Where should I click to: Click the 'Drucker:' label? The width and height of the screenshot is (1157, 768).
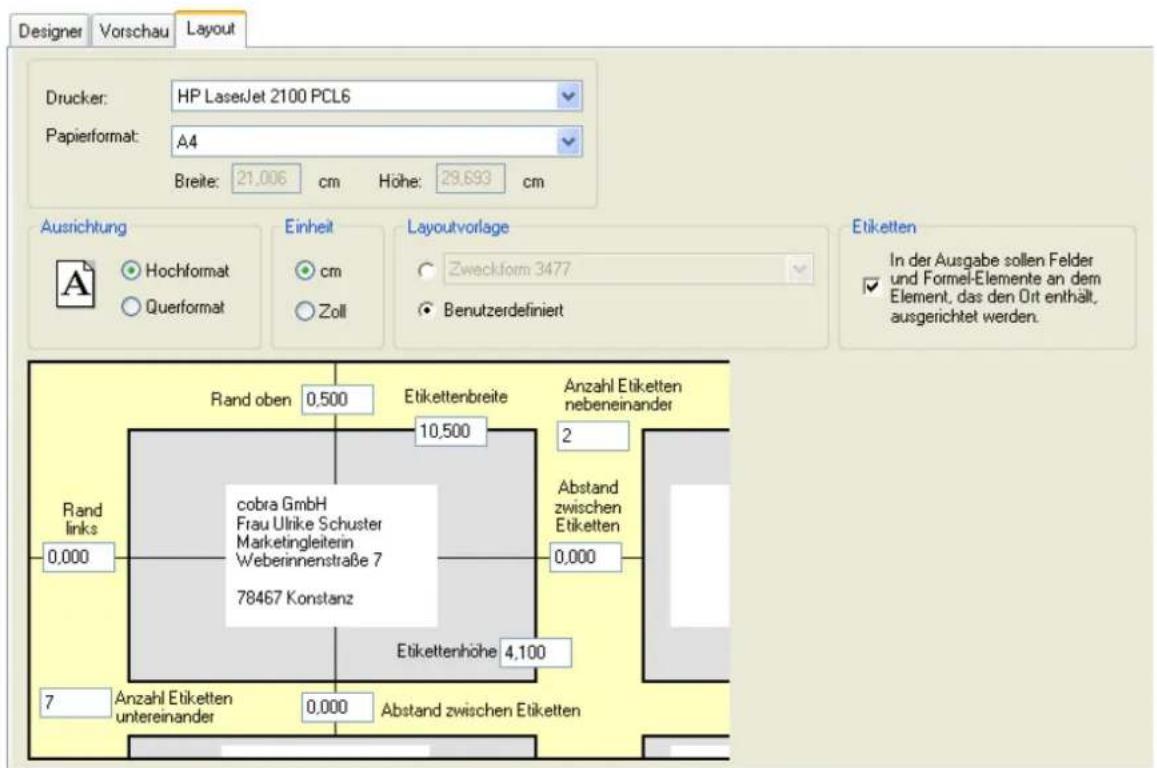tap(77, 97)
